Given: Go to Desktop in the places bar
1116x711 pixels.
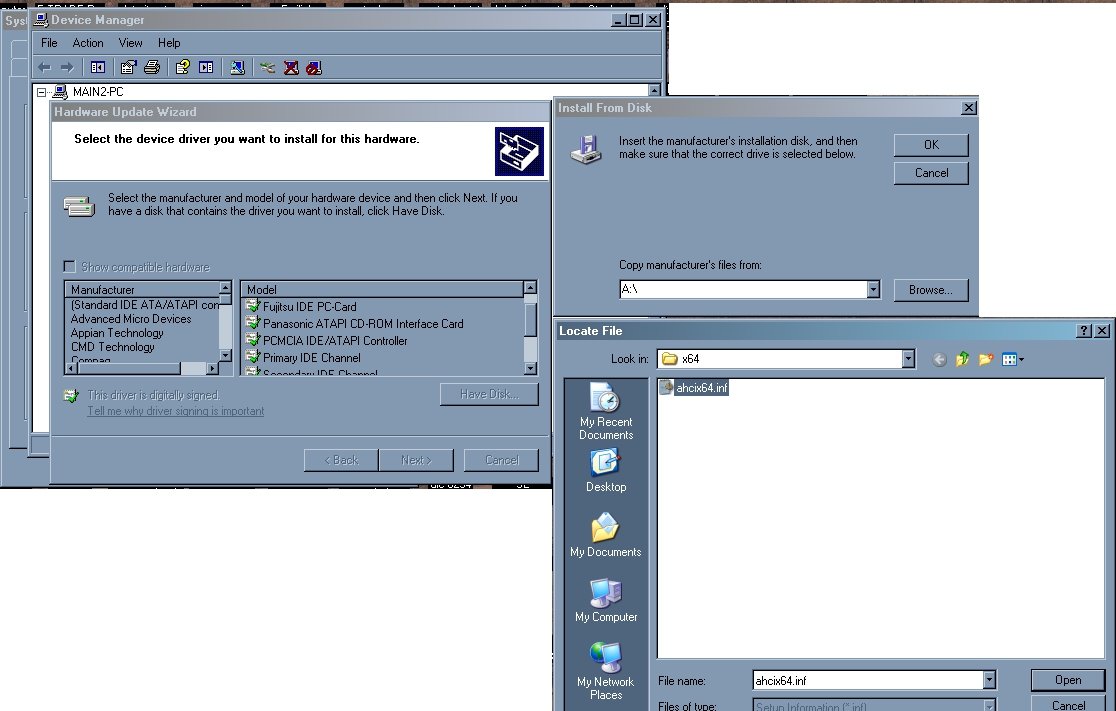Looking at the screenshot, I should point(606,471).
